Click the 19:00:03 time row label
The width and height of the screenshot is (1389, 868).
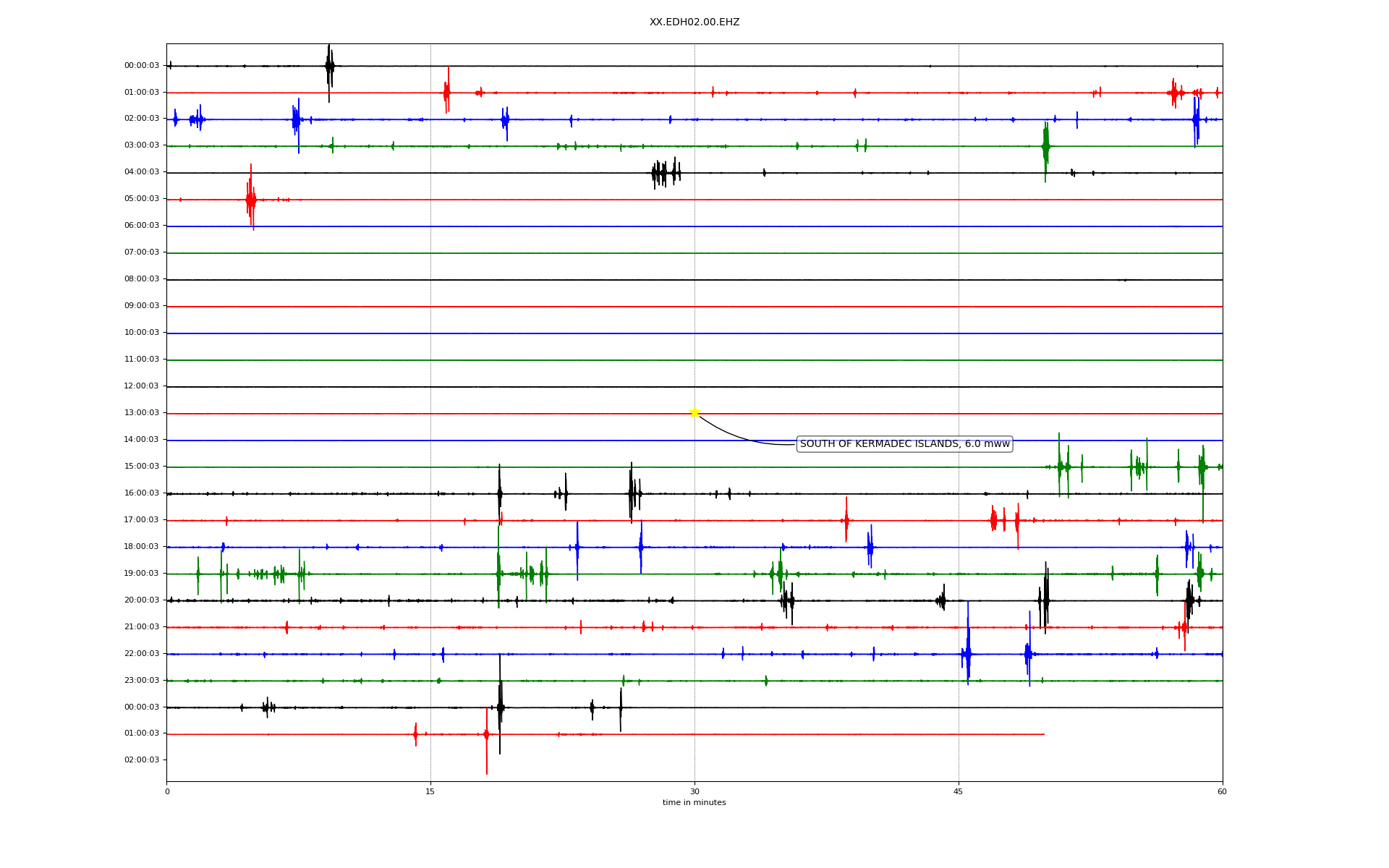pyautogui.click(x=142, y=574)
